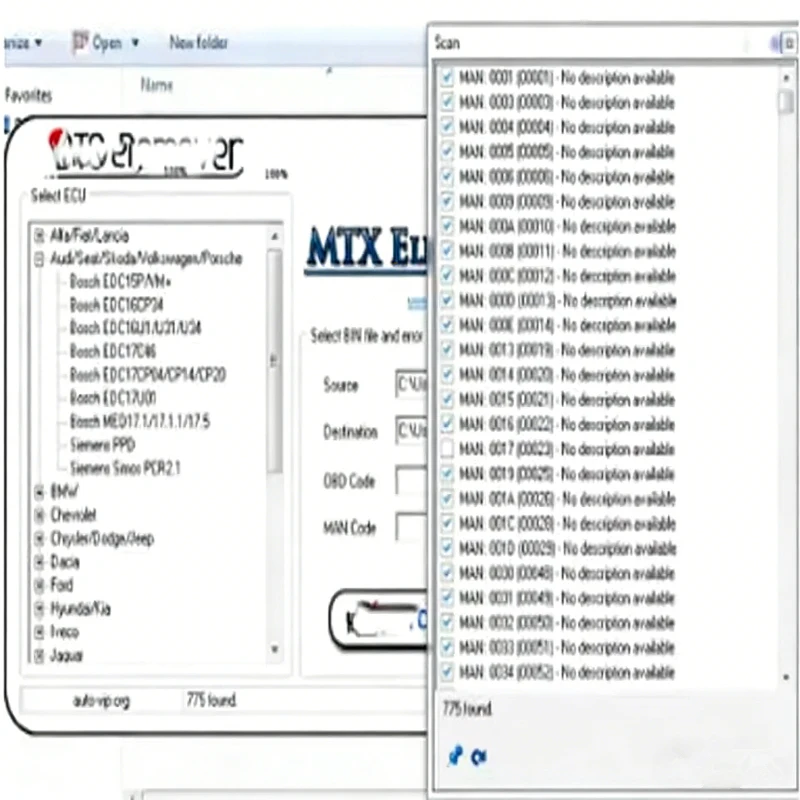Toggle checkbox for MAN: 0014 (00020)
The image size is (800, 800).
point(447,375)
